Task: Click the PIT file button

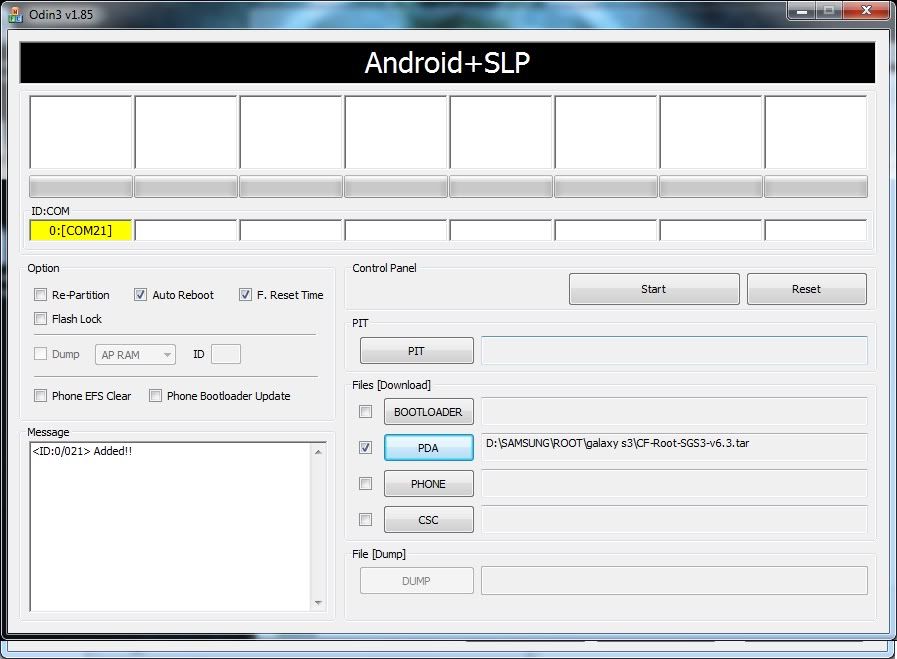Action: (x=417, y=351)
